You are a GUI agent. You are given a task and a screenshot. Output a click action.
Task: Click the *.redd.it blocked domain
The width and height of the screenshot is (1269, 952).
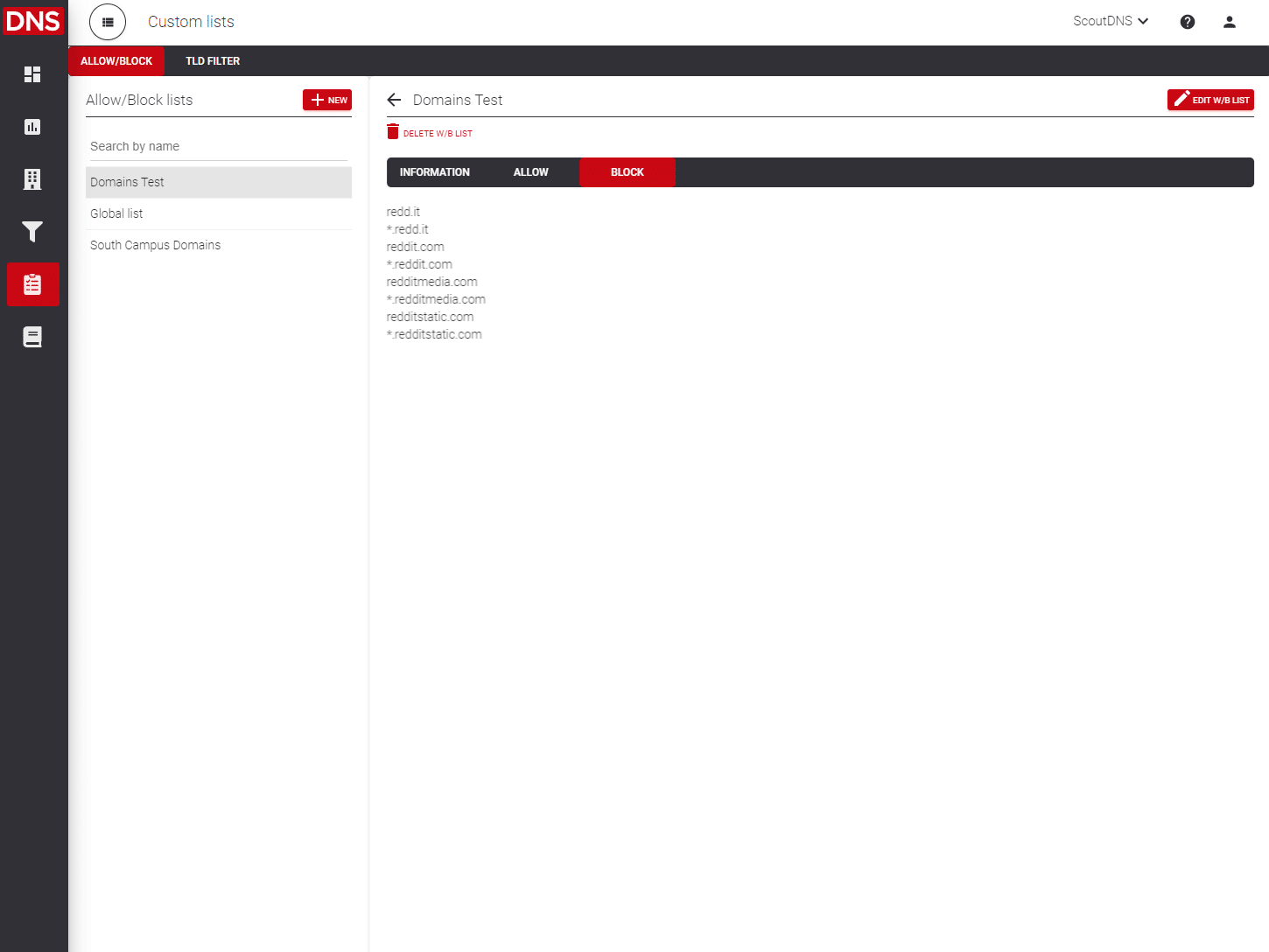(408, 229)
